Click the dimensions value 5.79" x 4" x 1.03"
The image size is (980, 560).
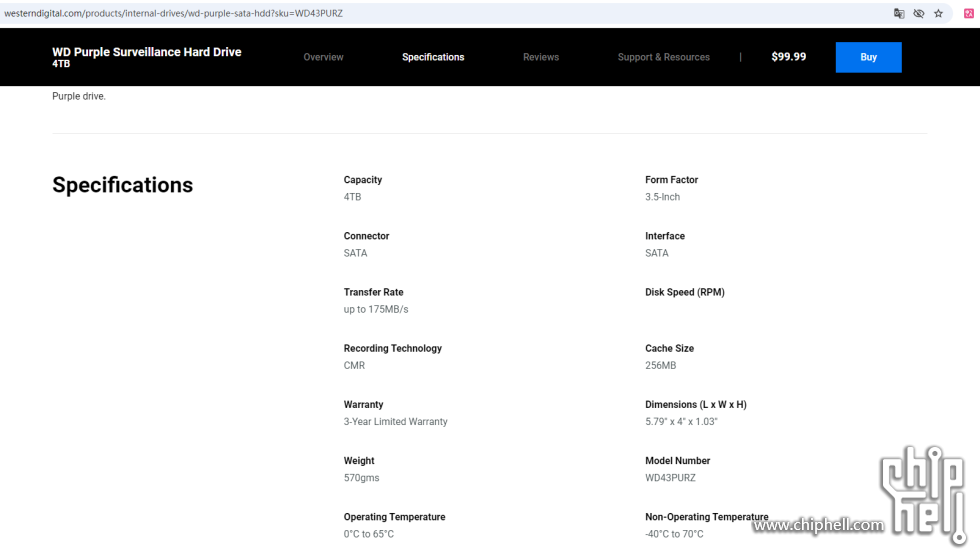tap(681, 422)
